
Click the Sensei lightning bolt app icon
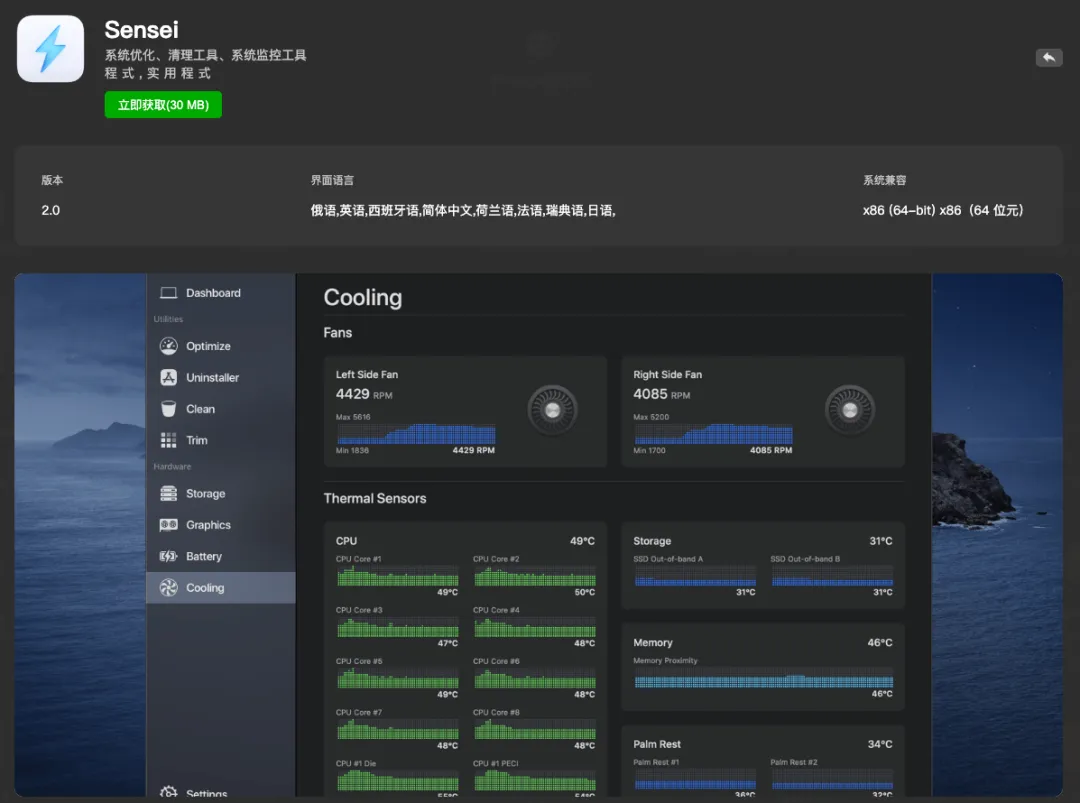(x=50, y=49)
